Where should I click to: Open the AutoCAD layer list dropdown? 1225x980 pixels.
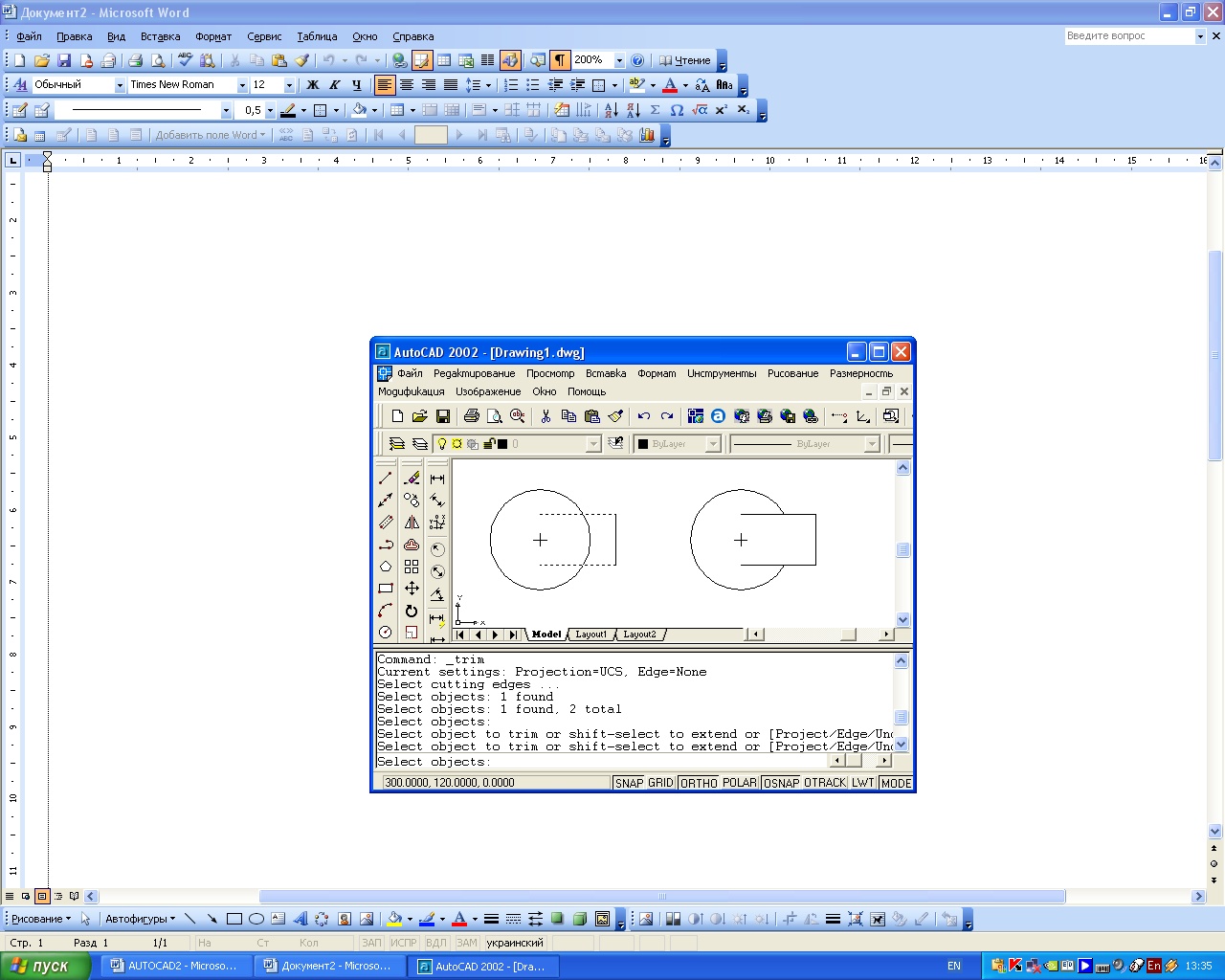[593, 444]
